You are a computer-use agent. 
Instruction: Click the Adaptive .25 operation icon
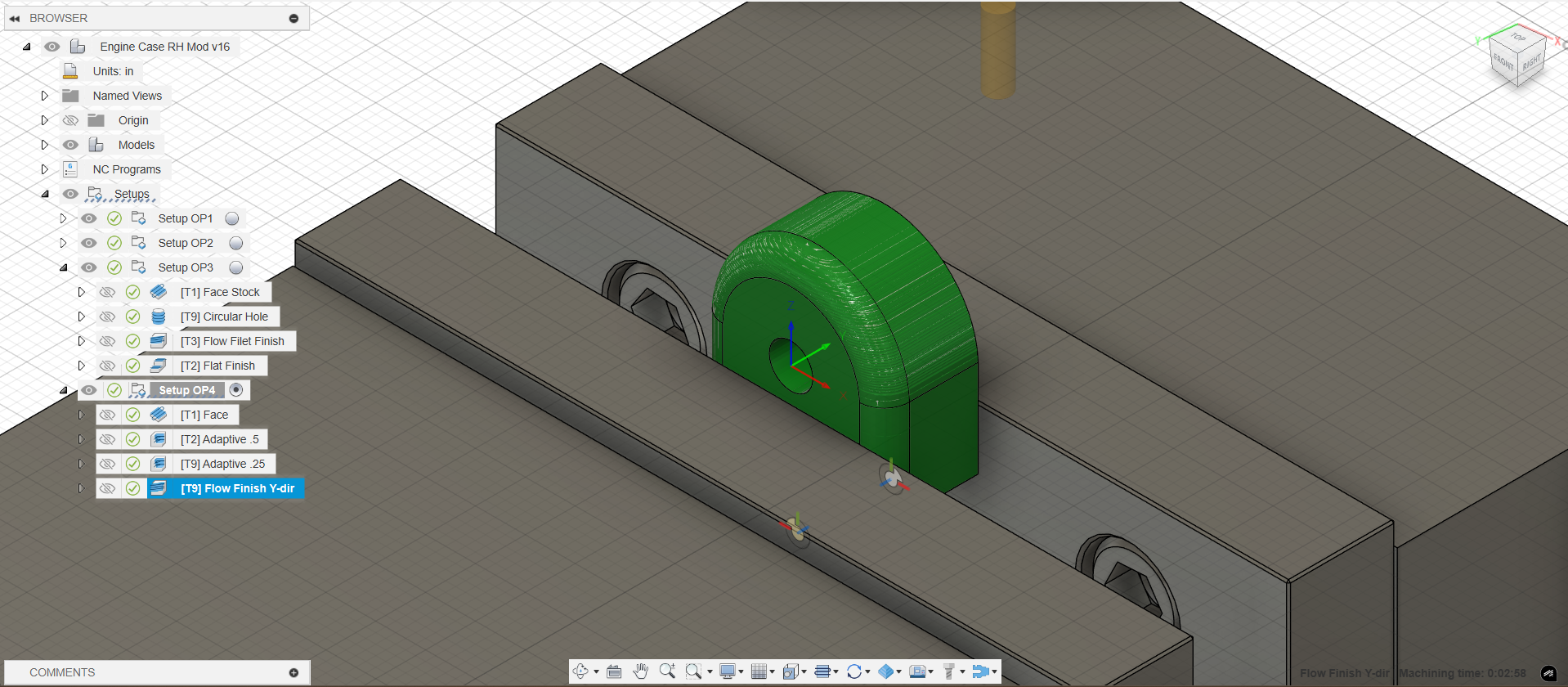tap(159, 464)
